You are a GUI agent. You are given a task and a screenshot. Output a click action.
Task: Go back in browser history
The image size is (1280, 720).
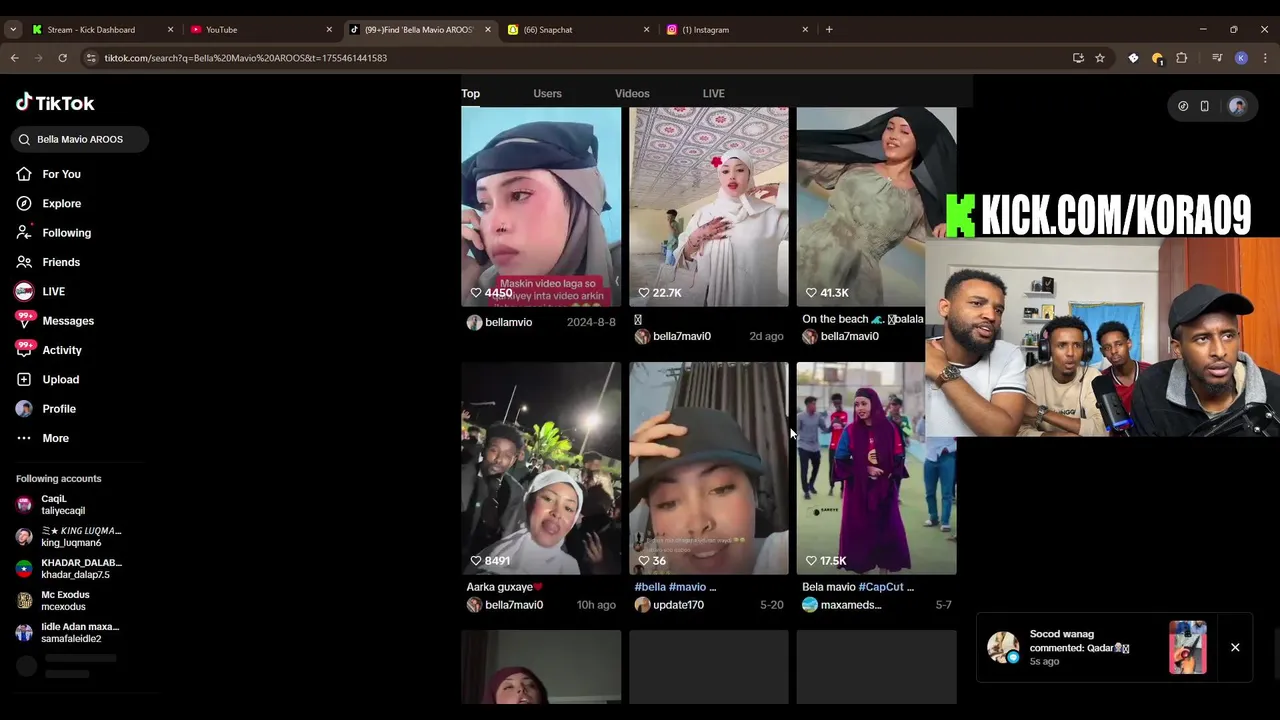click(x=15, y=58)
